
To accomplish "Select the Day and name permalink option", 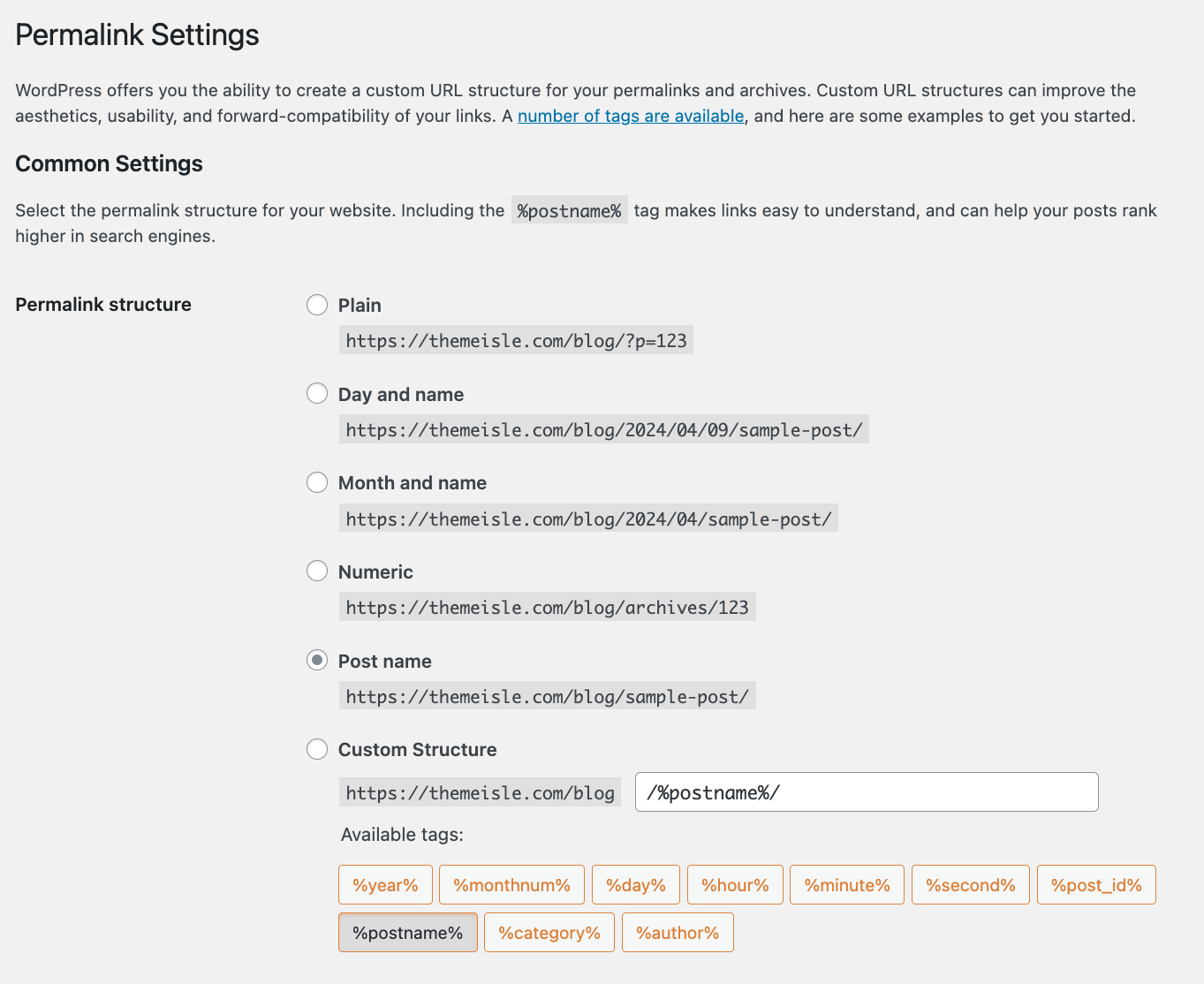I will 317,393.
